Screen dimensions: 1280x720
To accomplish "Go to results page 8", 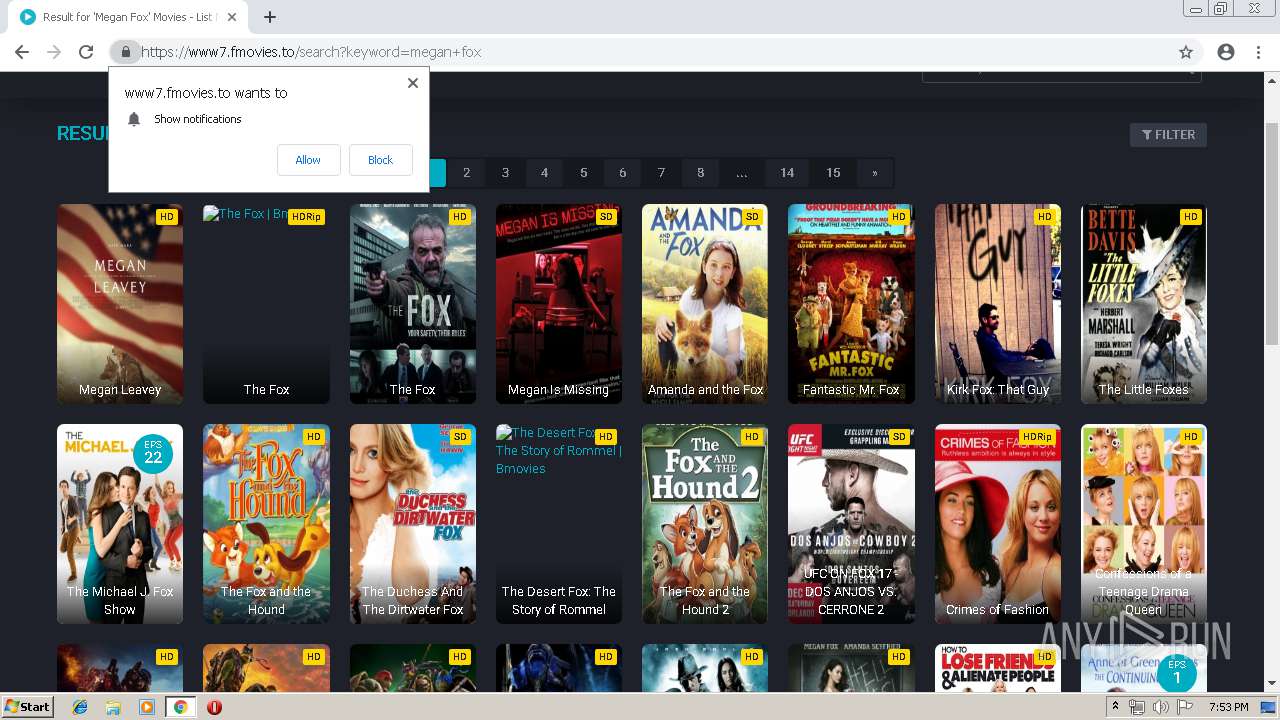I will pos(700,173).
